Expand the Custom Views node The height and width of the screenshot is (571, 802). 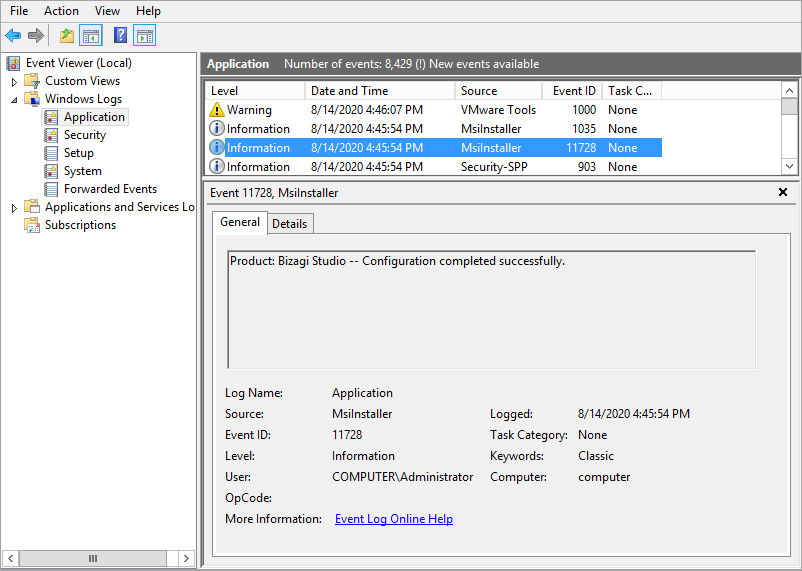(x=14, y=81)
